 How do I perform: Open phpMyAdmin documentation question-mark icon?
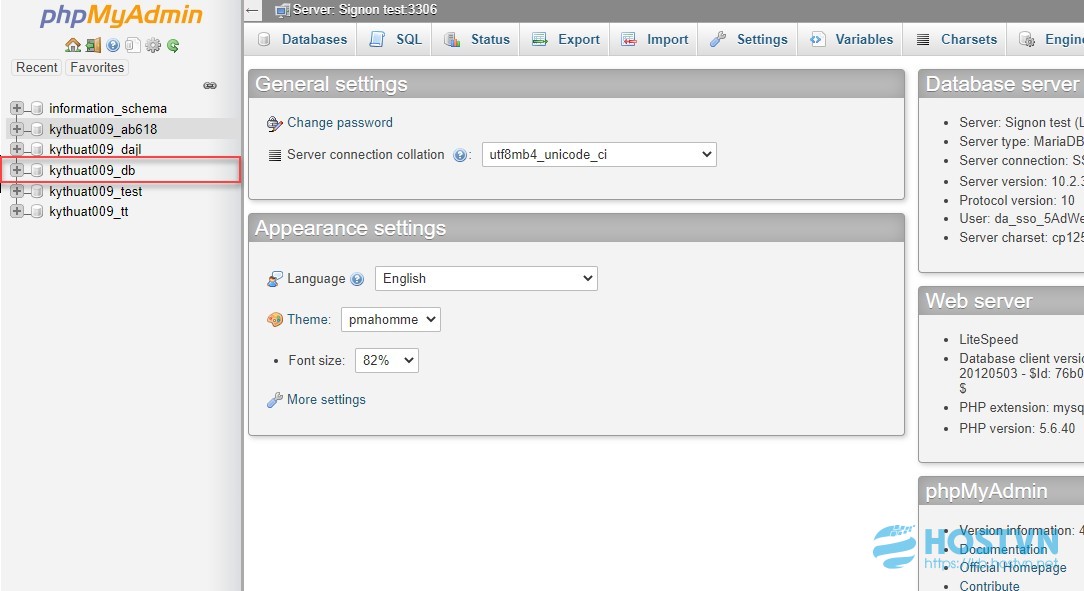point(113,46)
